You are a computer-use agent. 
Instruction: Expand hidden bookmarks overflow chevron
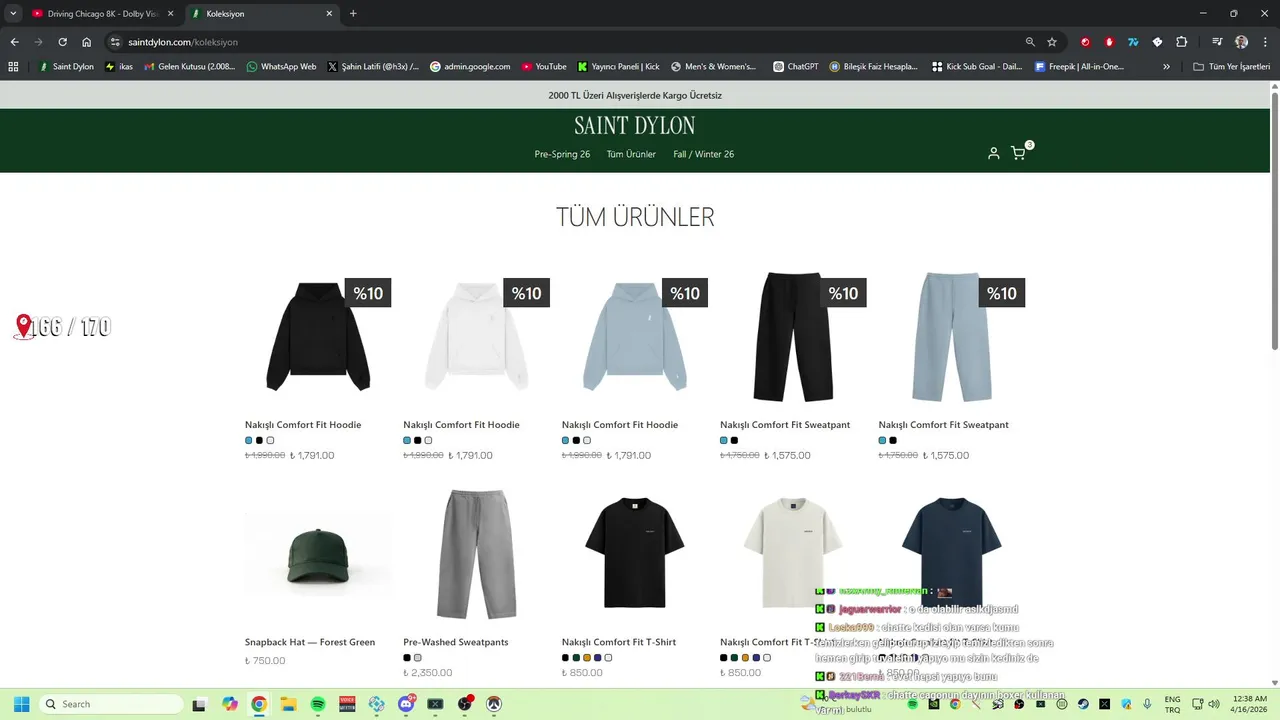point(1166,67)
